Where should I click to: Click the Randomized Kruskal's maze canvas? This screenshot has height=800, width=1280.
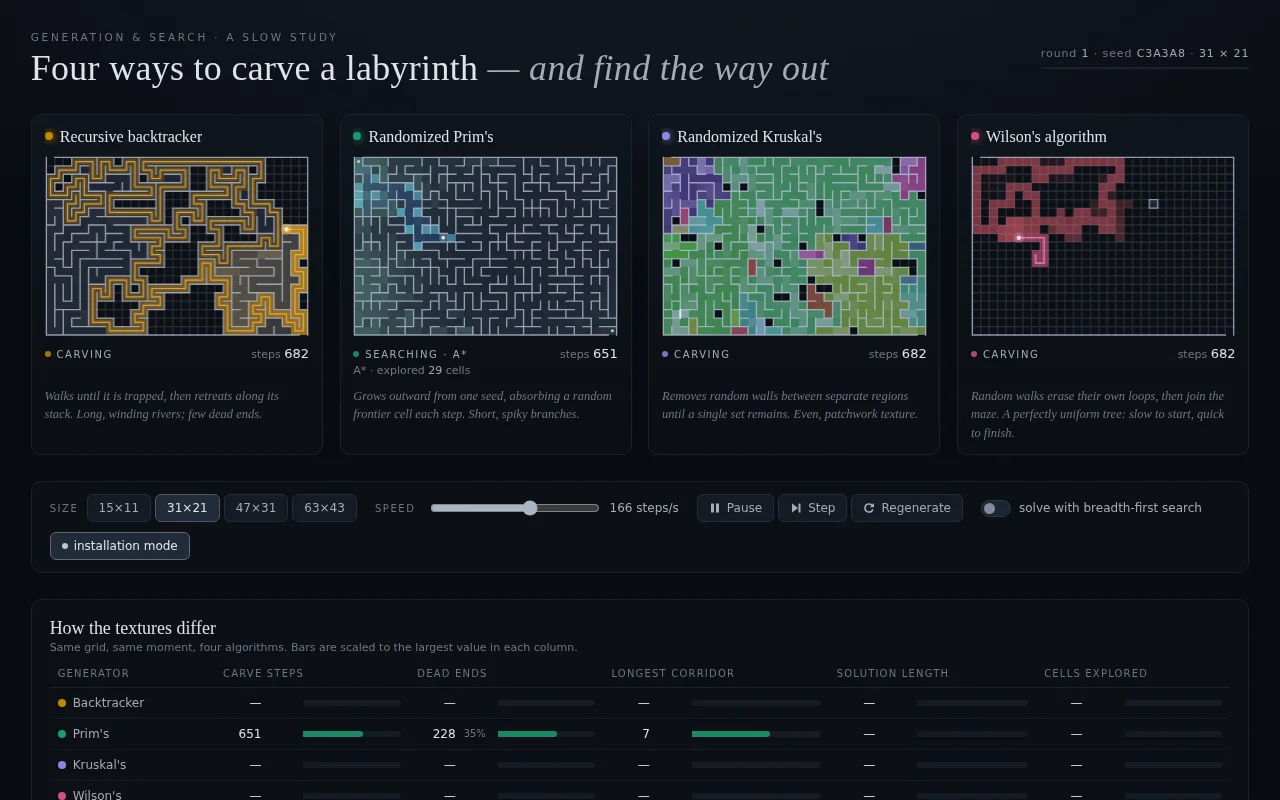(794, 246)
